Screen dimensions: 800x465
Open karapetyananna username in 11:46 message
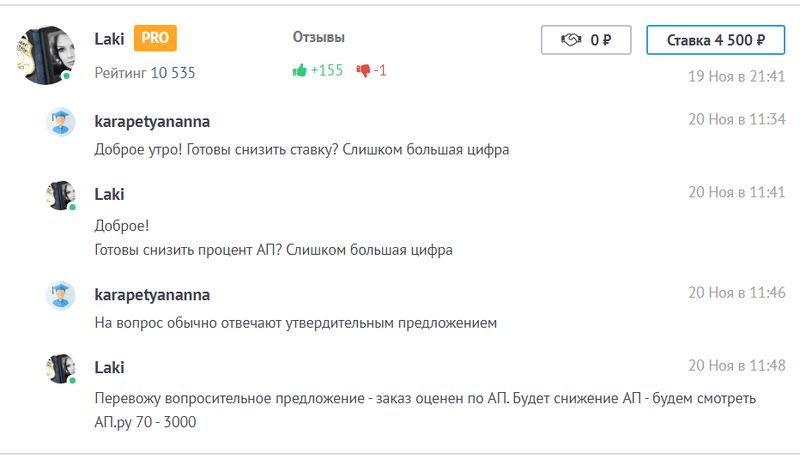click(x=151, y=295)
